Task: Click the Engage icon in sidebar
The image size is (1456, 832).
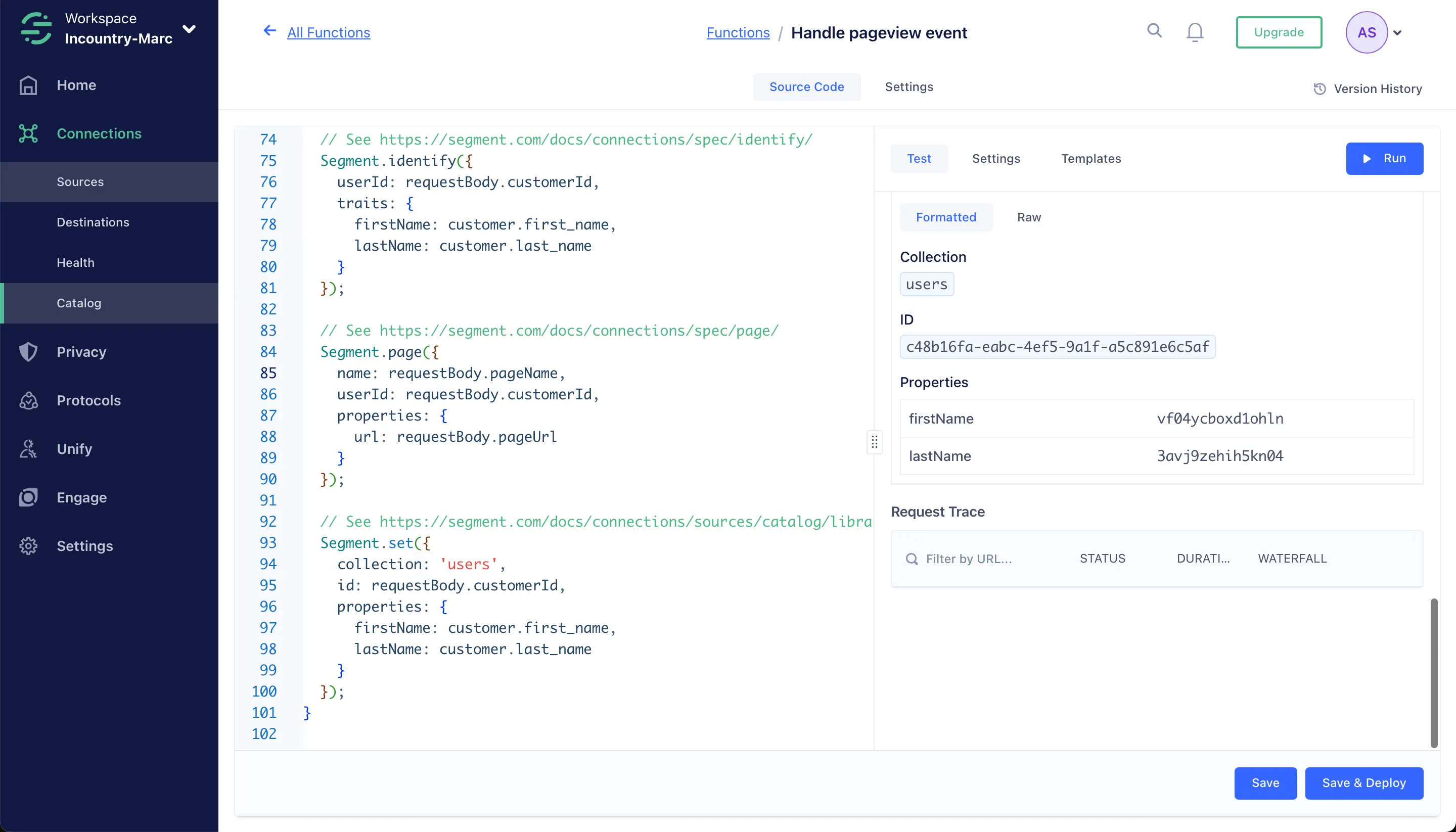Action: (28, 498)
